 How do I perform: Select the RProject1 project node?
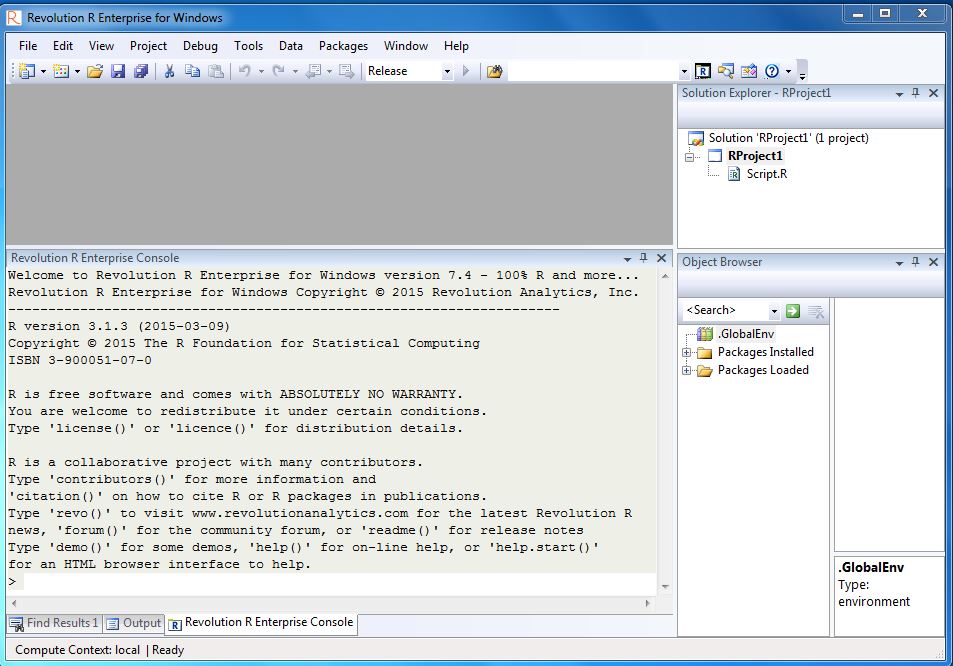click(755, 156)
